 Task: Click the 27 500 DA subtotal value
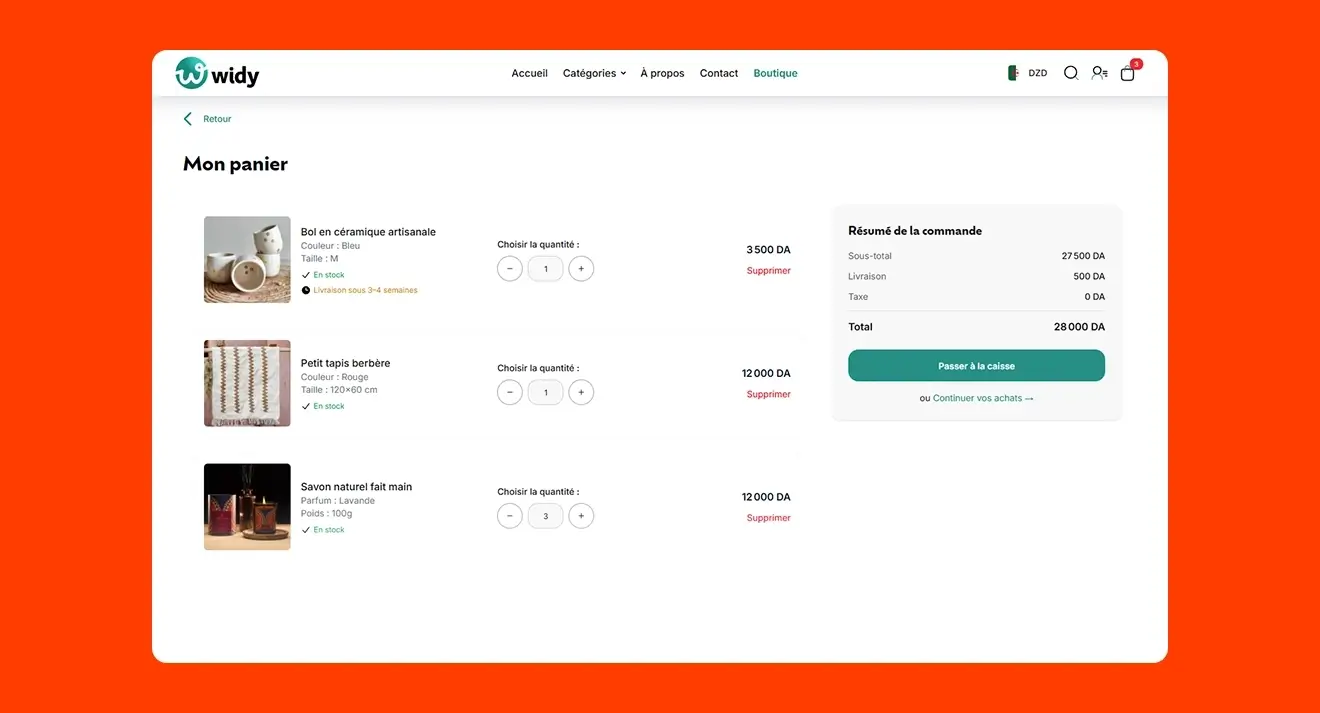pyautogui.click(x=1083, y=256)
